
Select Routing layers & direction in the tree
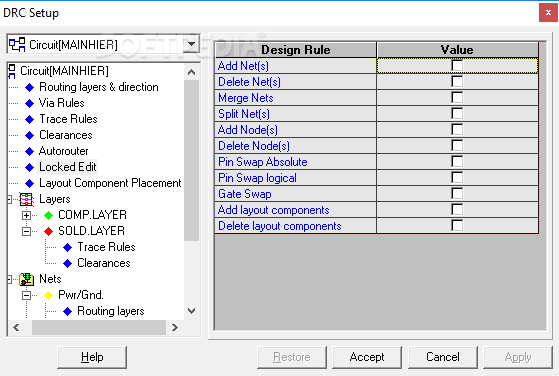[99, 87]
